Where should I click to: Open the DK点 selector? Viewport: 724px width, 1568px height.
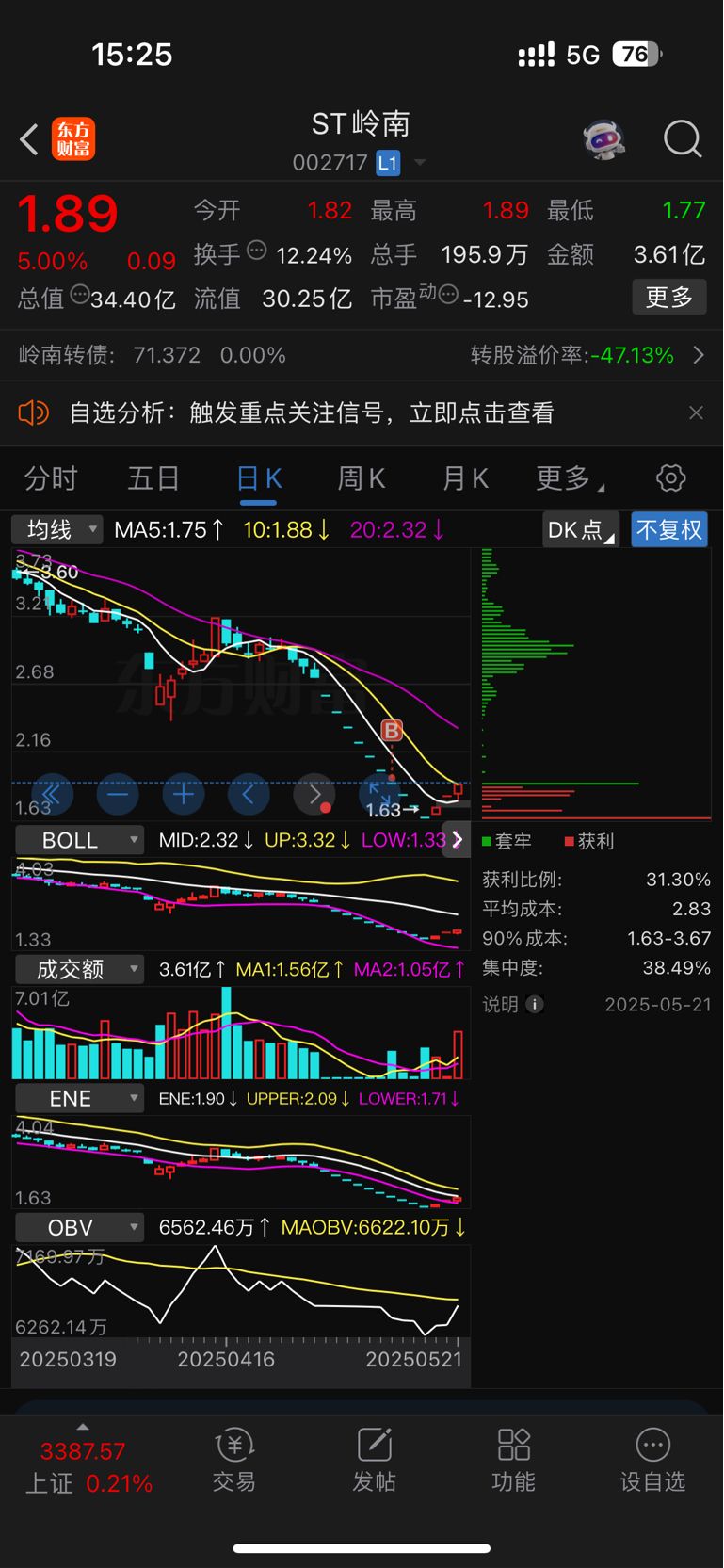coord(581,529)
